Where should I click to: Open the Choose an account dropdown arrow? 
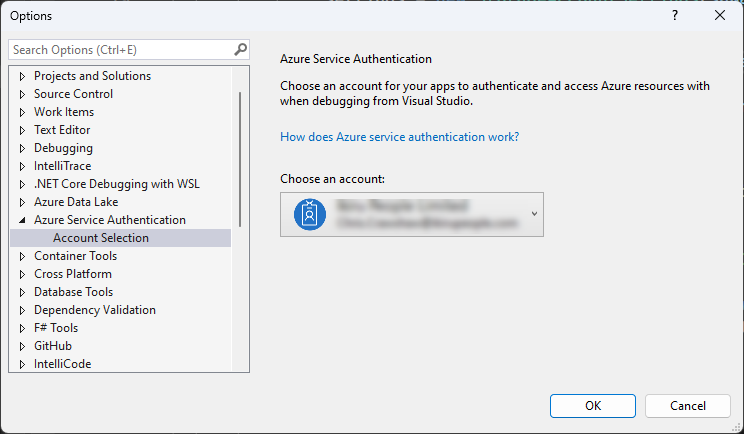534,214
